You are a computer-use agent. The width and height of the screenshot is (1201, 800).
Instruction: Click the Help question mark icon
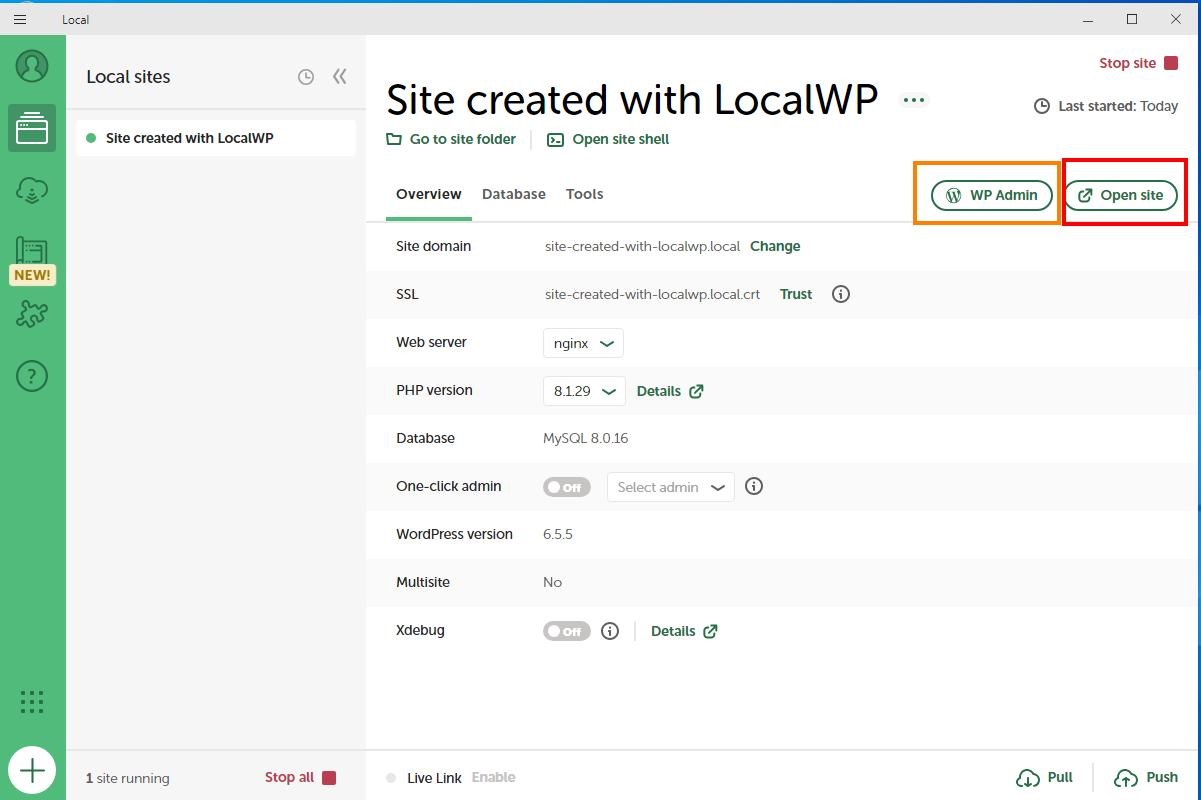[32, 376]
